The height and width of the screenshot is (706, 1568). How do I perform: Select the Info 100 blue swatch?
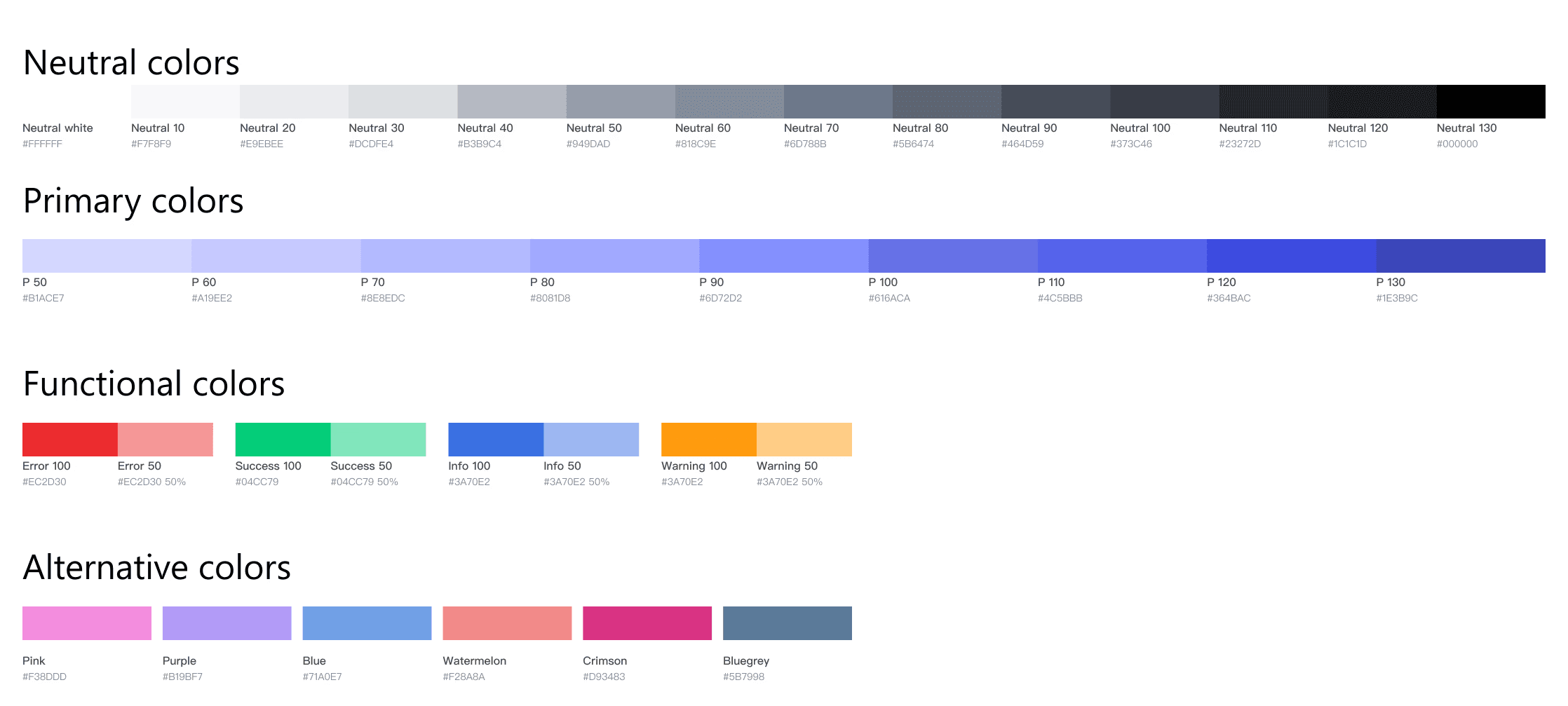[496, 440]
